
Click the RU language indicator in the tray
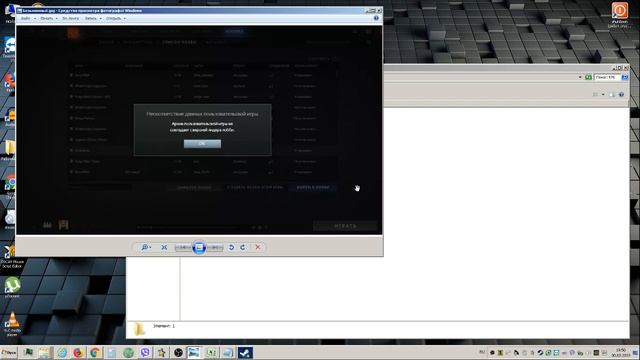pyautogui.click(x=482, y=352)
